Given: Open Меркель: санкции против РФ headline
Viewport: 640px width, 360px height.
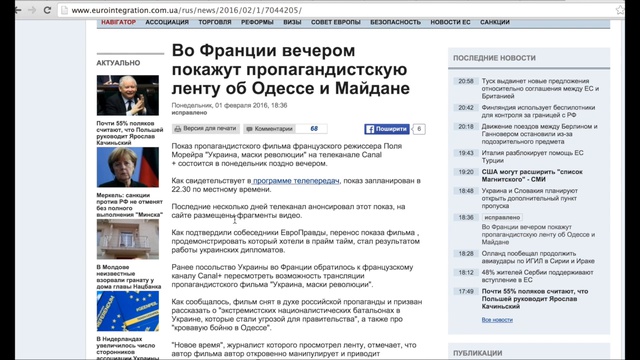Looking at the screenshot, I should [x=129, y=205].
